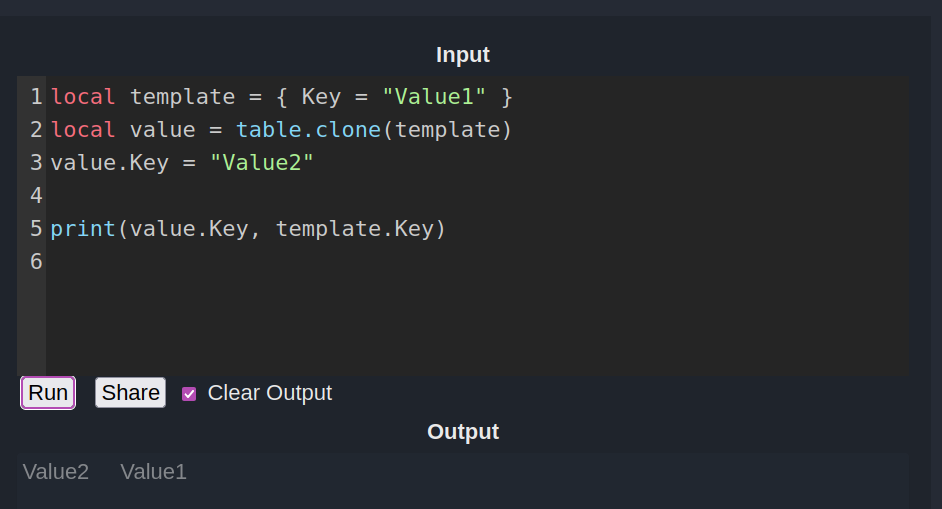Viewport: 942px width, 509px height.
Task: Click the Input heading
Action: click(x=463, y=55)
